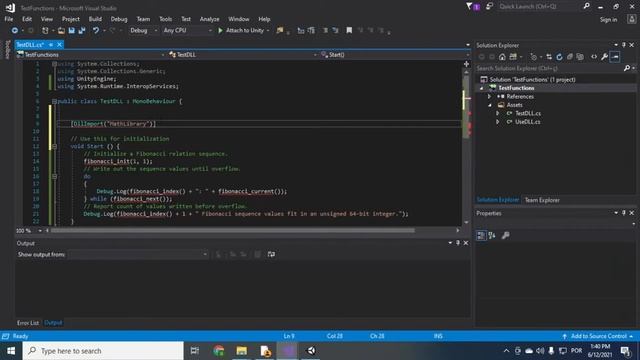Click the editor horizontal scrollbar

point(232,231)
